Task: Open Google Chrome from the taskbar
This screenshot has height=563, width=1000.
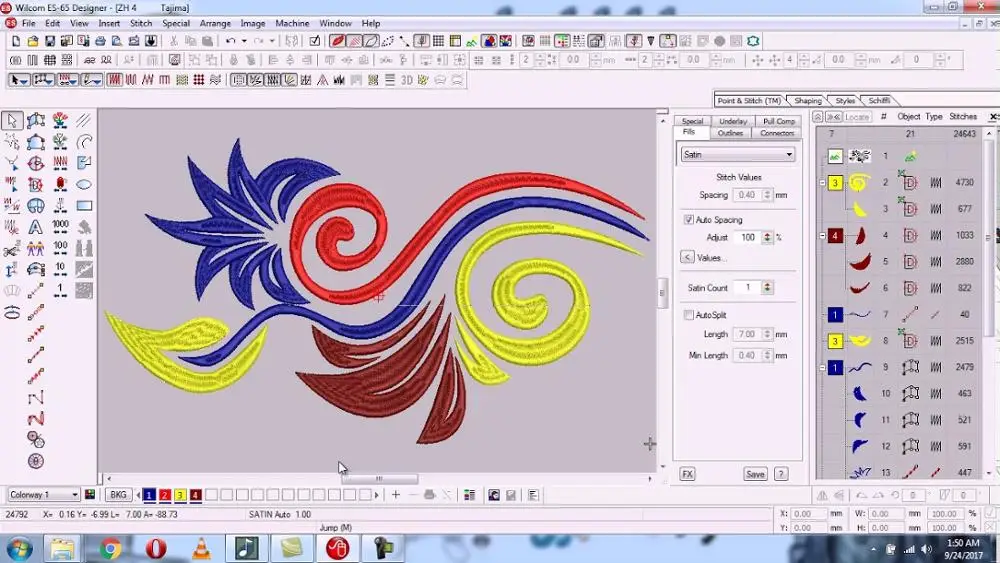Action: (110, 548)
